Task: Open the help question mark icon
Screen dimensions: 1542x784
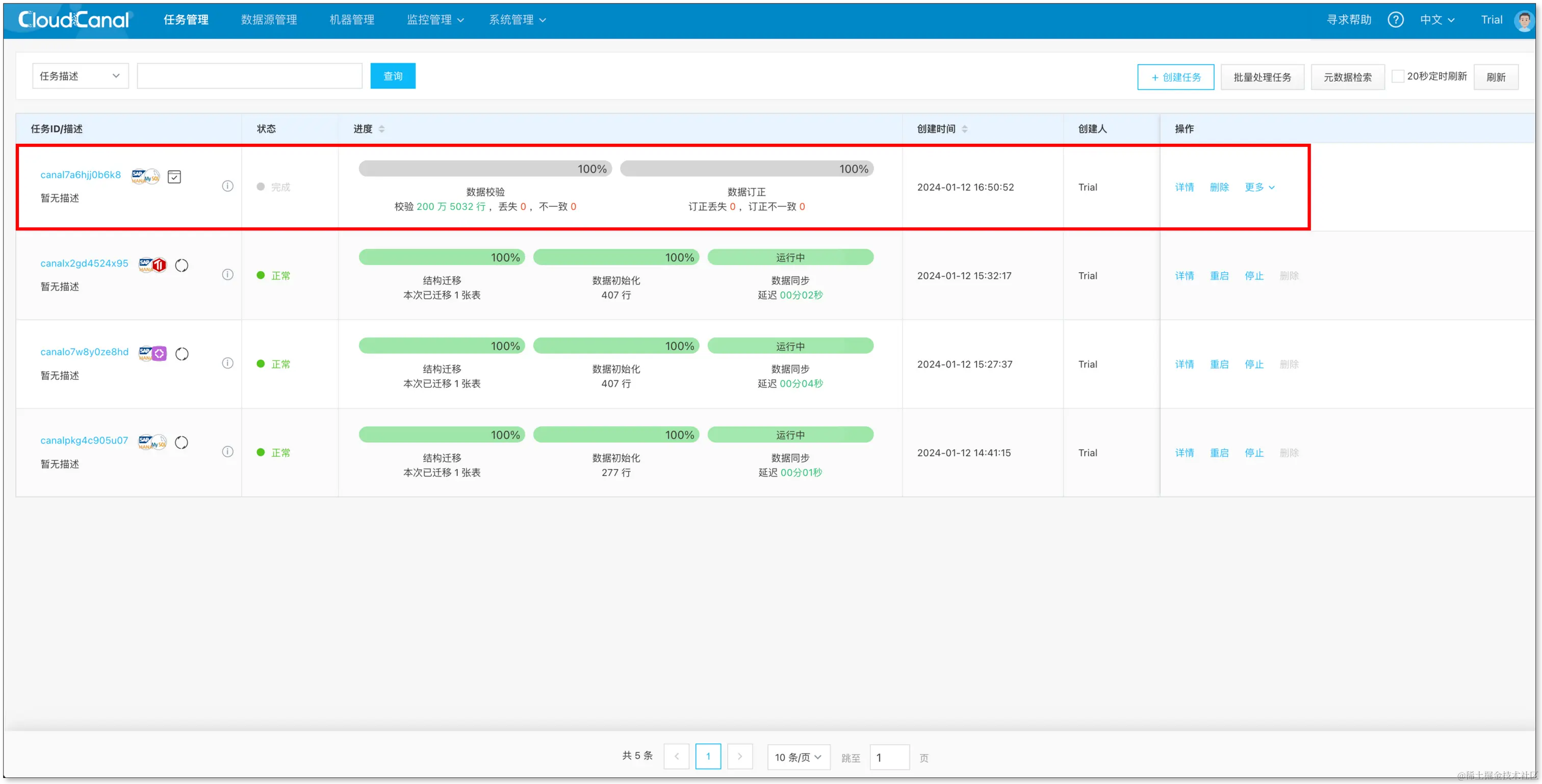Action: coord(1395,20)
